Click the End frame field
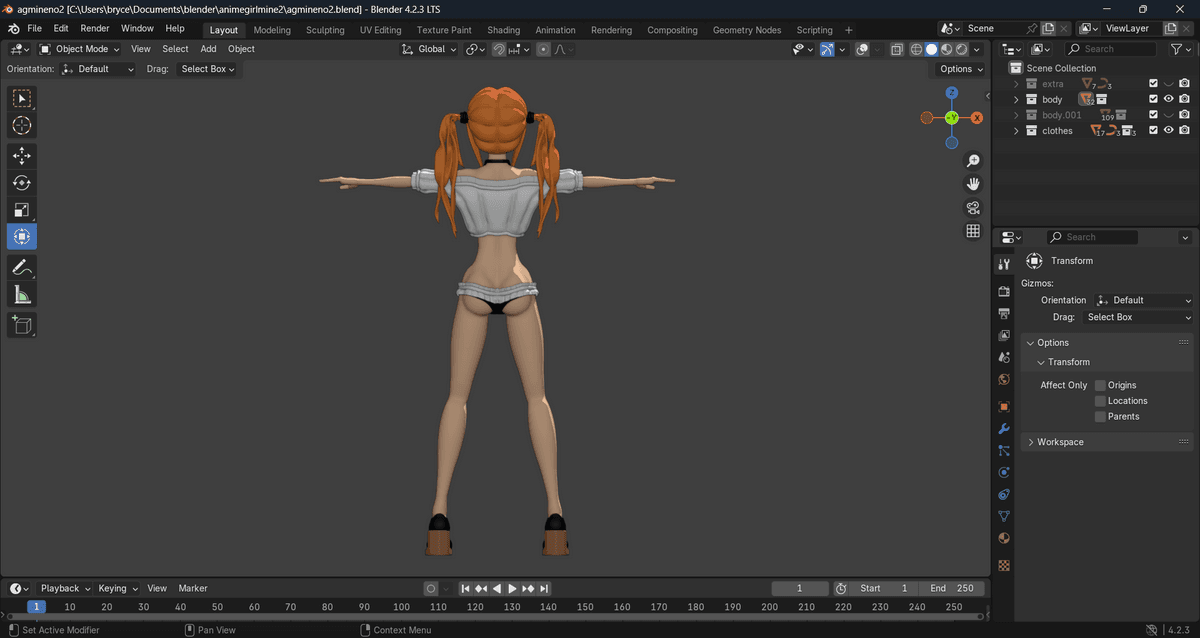Screen dimensions: 1200x638 coord(951,588)
